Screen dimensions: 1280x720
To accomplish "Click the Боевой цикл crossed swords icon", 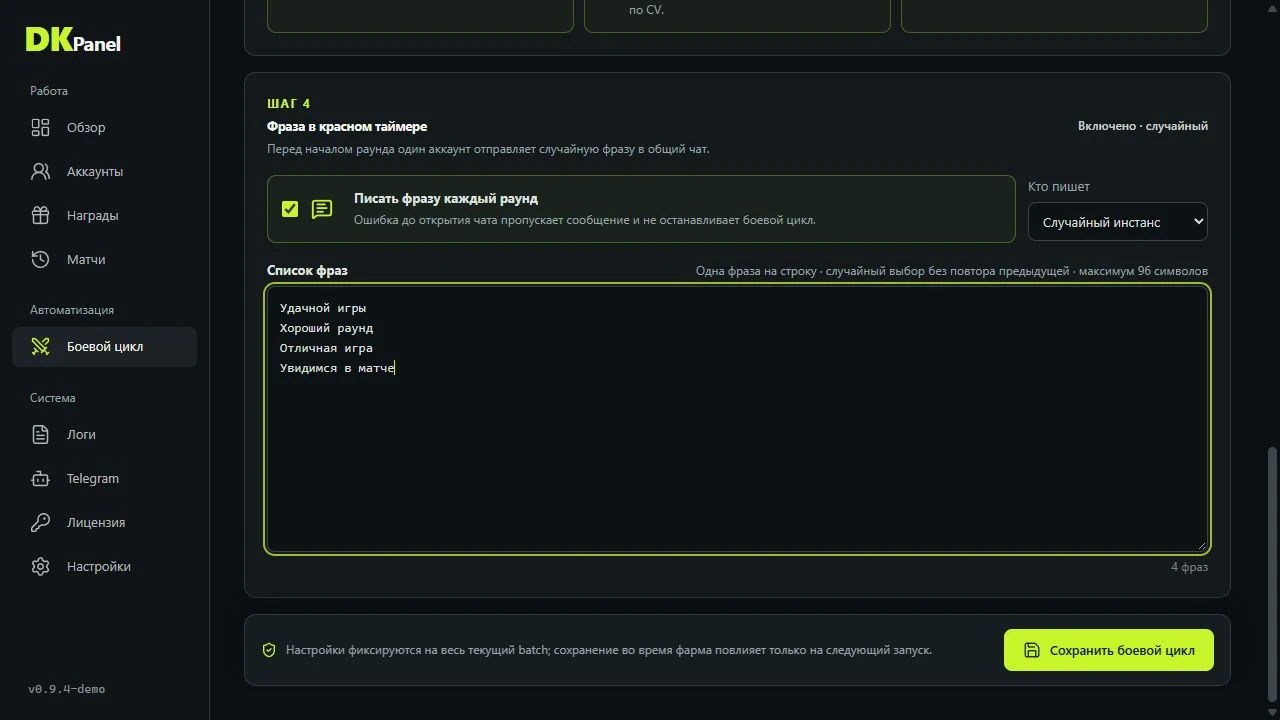I will [40, 346].
